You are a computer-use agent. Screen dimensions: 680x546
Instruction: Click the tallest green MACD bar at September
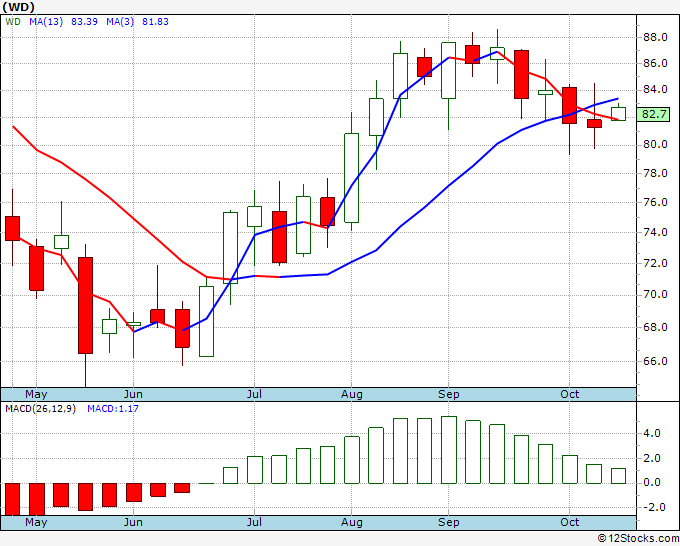tap(449, 450)
